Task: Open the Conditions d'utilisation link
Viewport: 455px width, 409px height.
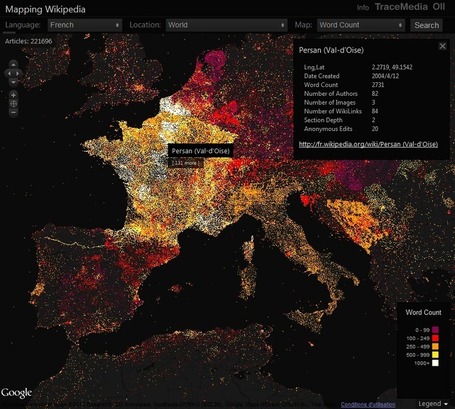Action: (x=368, y=405)
